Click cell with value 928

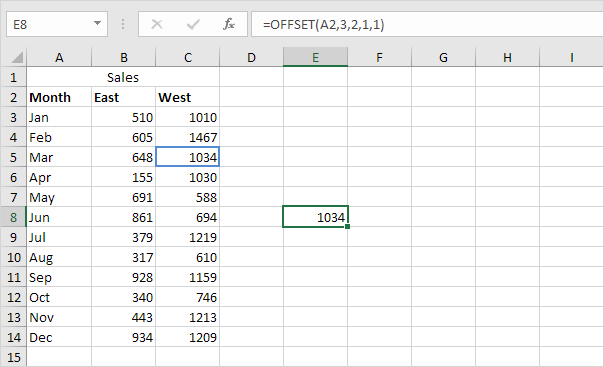pos(124,278)
